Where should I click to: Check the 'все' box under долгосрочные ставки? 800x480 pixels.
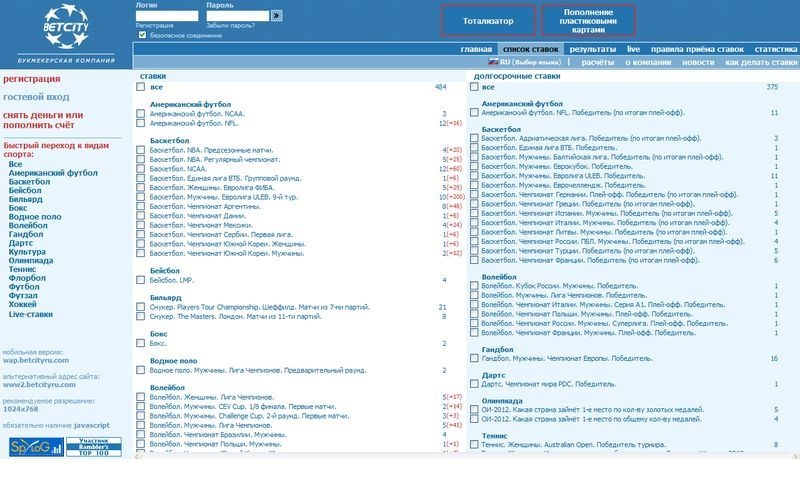474,87
